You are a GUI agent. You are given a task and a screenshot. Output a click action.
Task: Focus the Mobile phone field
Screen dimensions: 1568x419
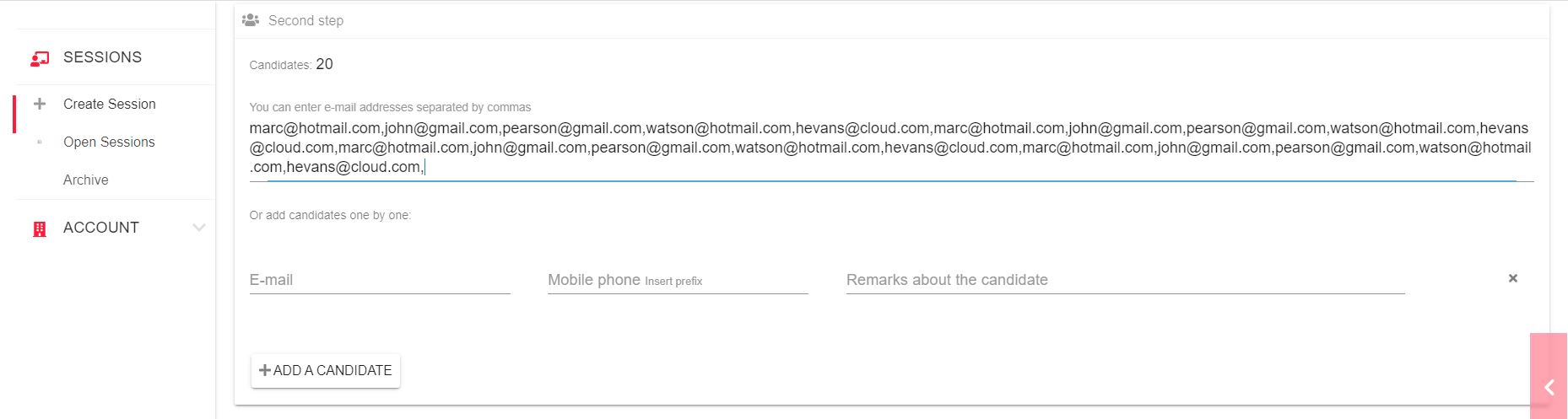(678, 280)
